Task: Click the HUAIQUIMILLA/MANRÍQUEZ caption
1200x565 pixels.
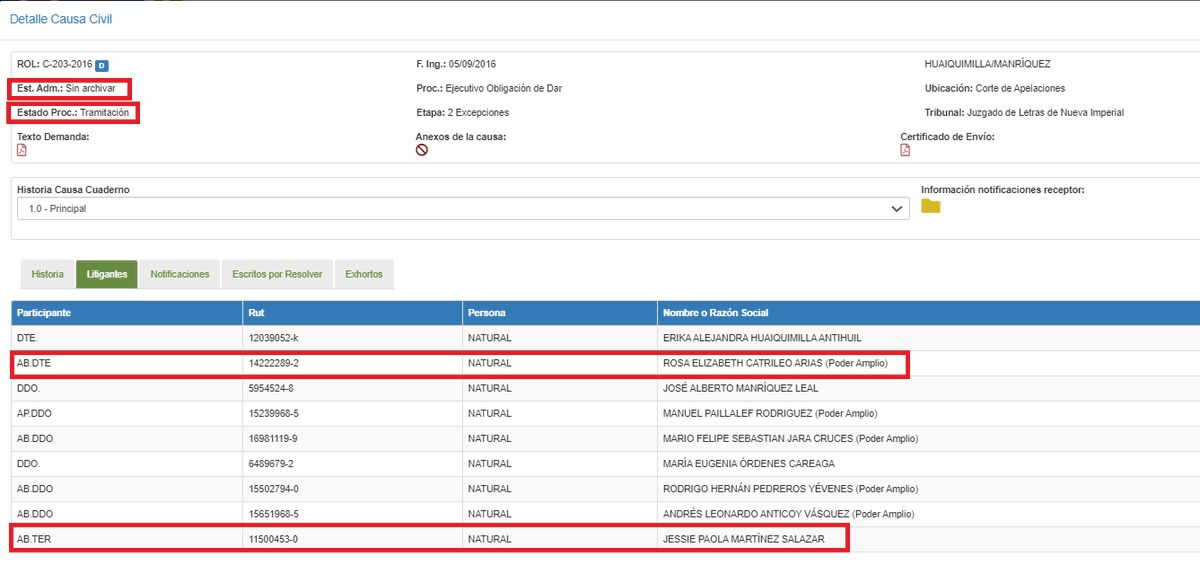Action: [x=988, y=64]
